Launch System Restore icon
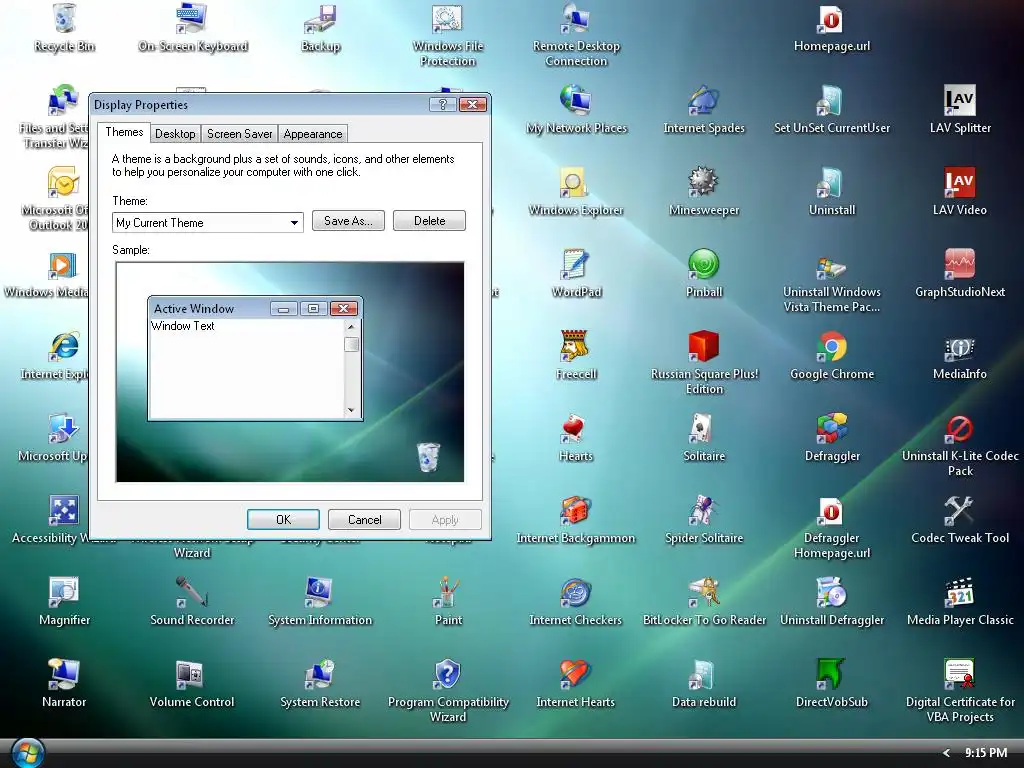 pyautogui.click(x=320, y=675)
